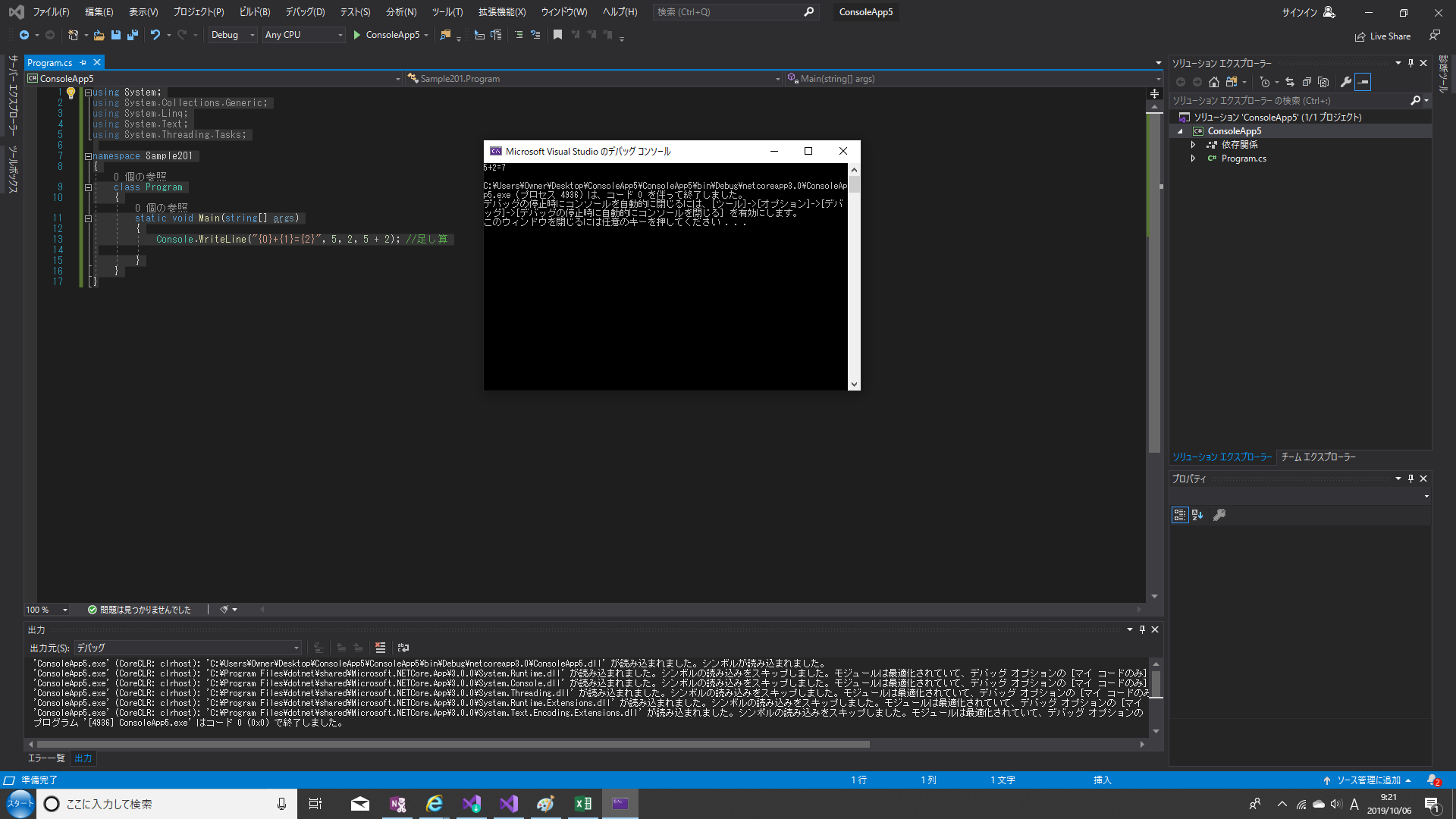Collapse the using directives outlining block
1456x819 pixels.
coord(88,93)
